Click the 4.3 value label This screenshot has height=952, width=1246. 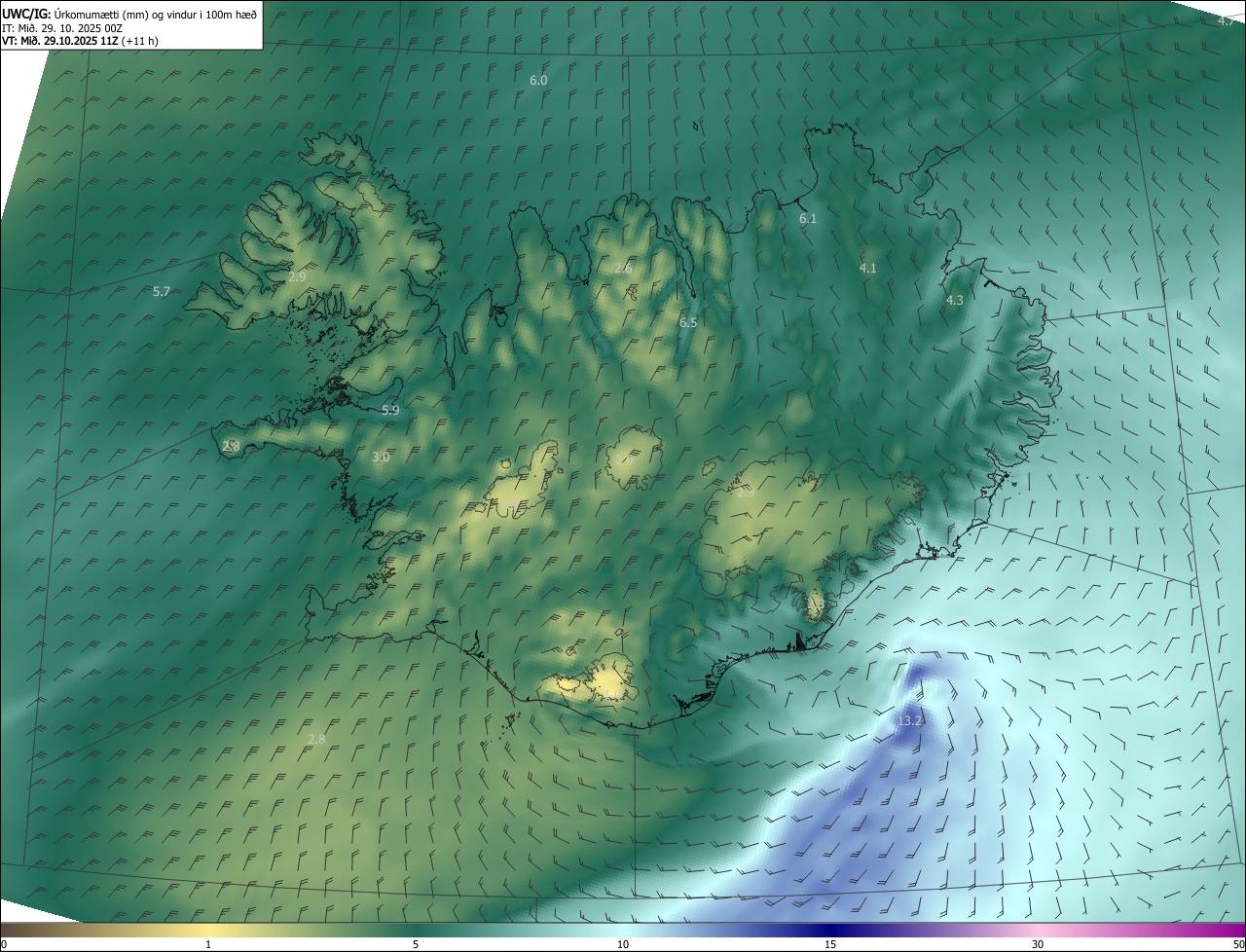pyautogui.click(x=955, y=301)
